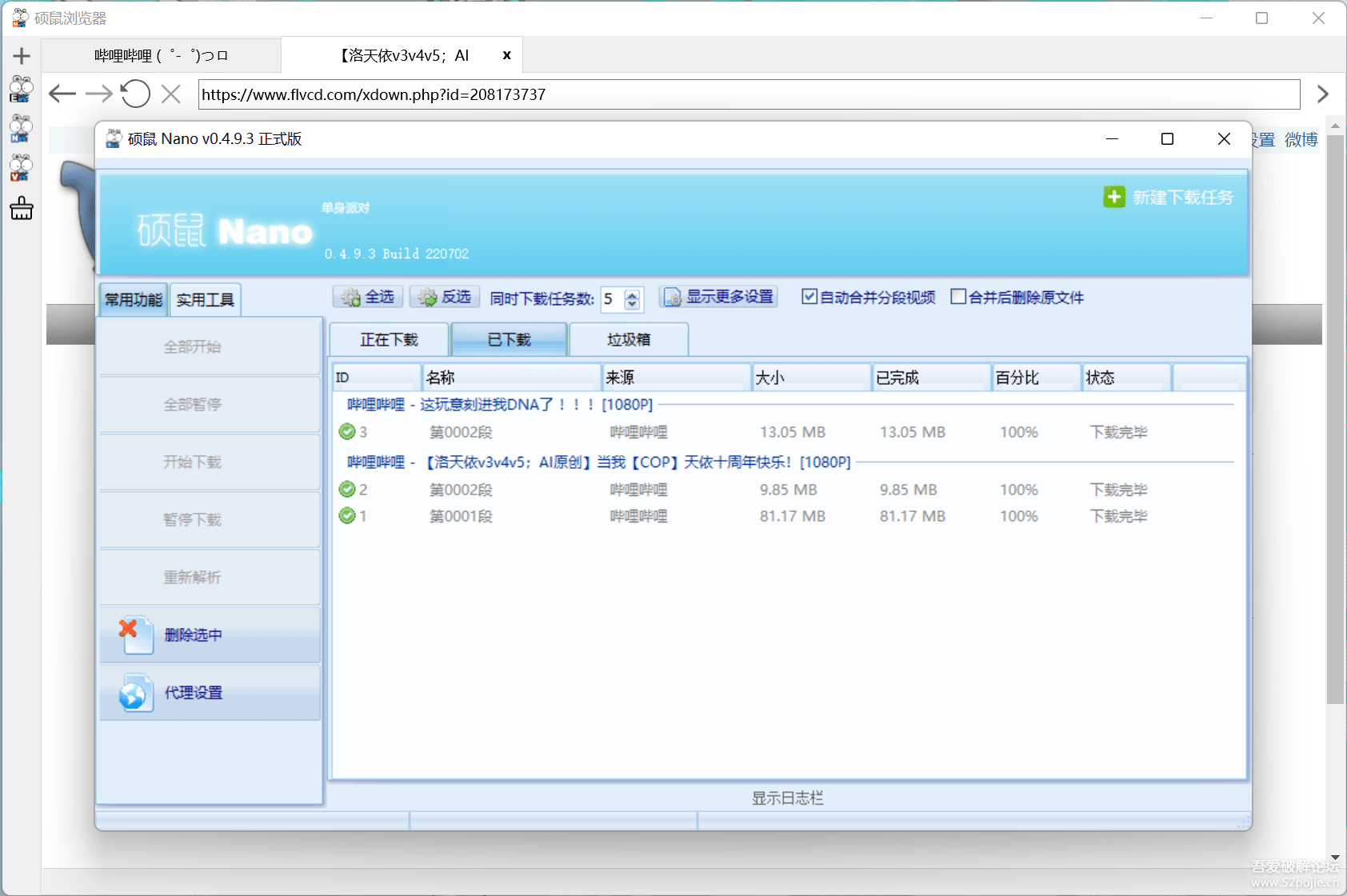The width and height of the screenshot is (1347, 896).
Task: Select group 洛天依v3v4v5 天依十周年快乐 [1080P]
Action: (x=599, y=462)
